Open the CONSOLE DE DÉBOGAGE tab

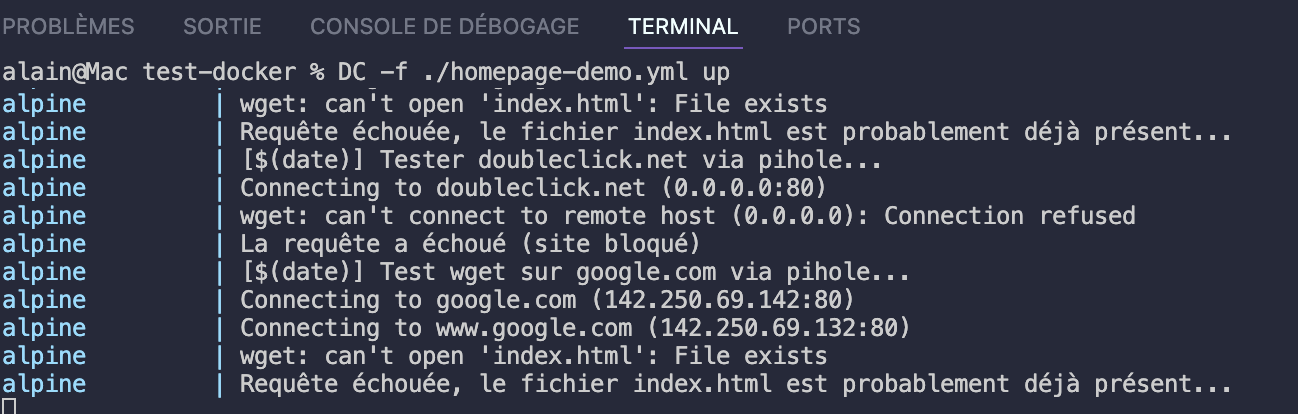444,27
